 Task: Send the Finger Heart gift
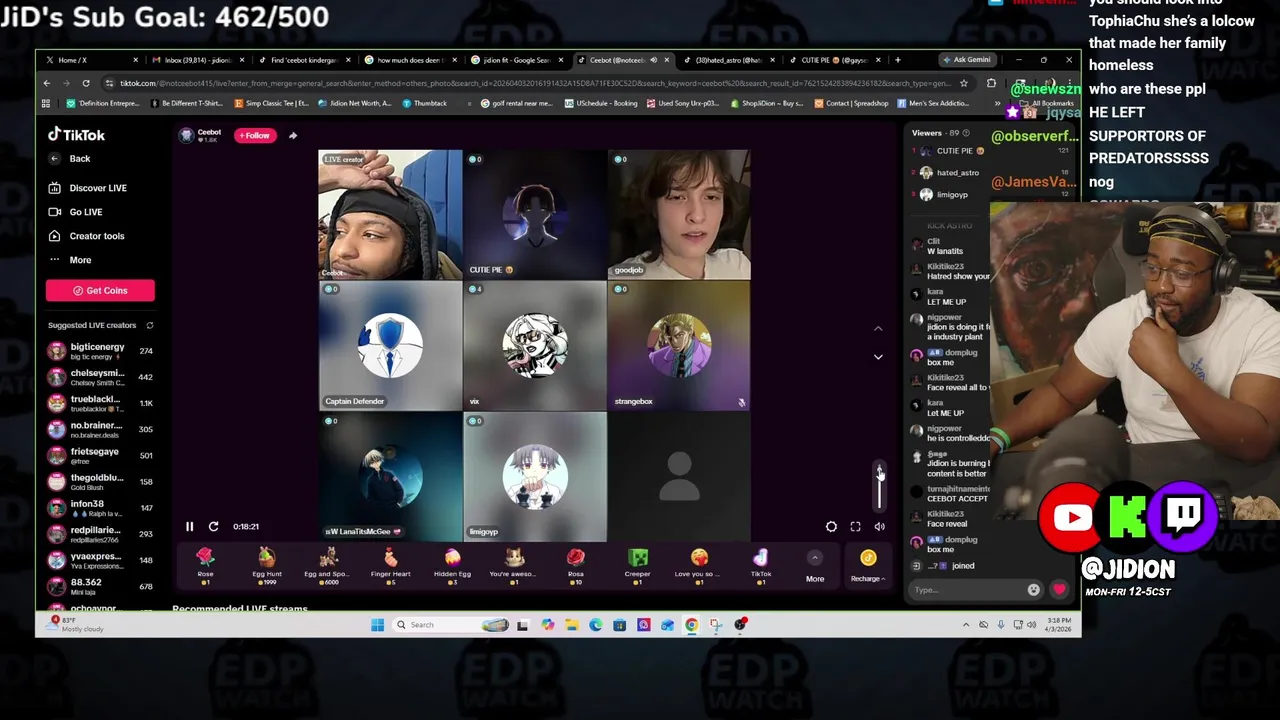tap(390, 565)
